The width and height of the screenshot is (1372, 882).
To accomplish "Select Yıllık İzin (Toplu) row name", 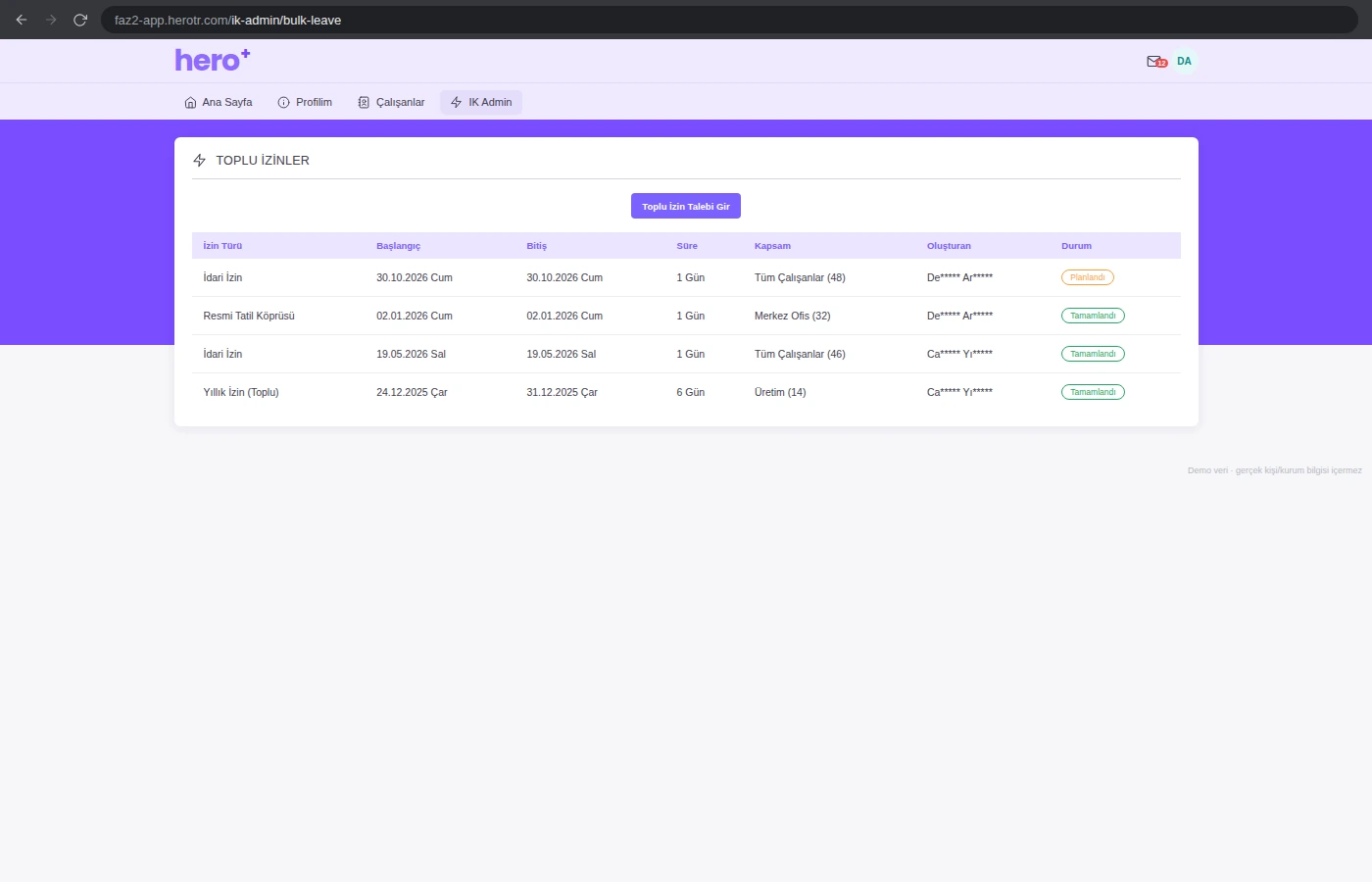I will (241, 392).
